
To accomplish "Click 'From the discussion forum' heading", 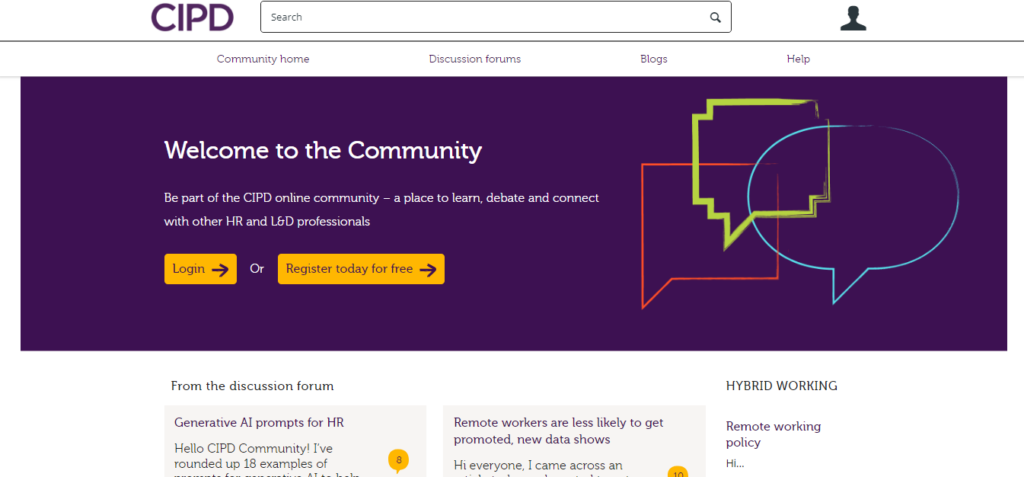I will click(252, 386).
